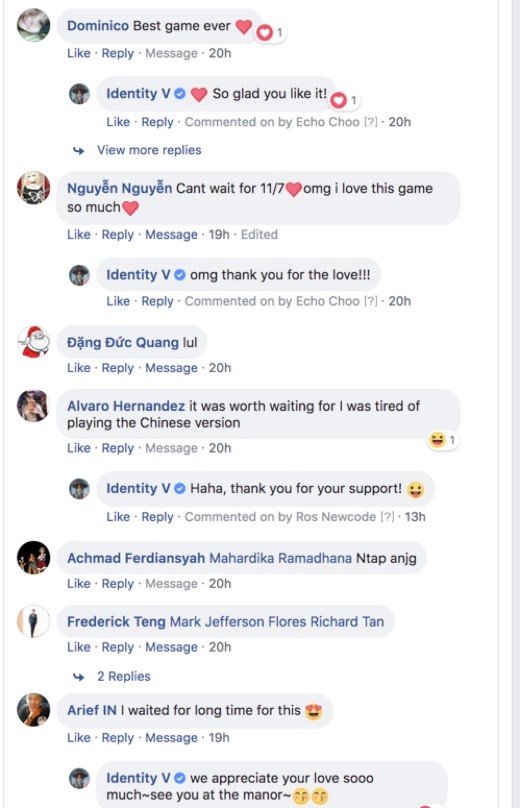
Task: Open Nguyễn Nguyễn's profile avatar
Action: 33,188
